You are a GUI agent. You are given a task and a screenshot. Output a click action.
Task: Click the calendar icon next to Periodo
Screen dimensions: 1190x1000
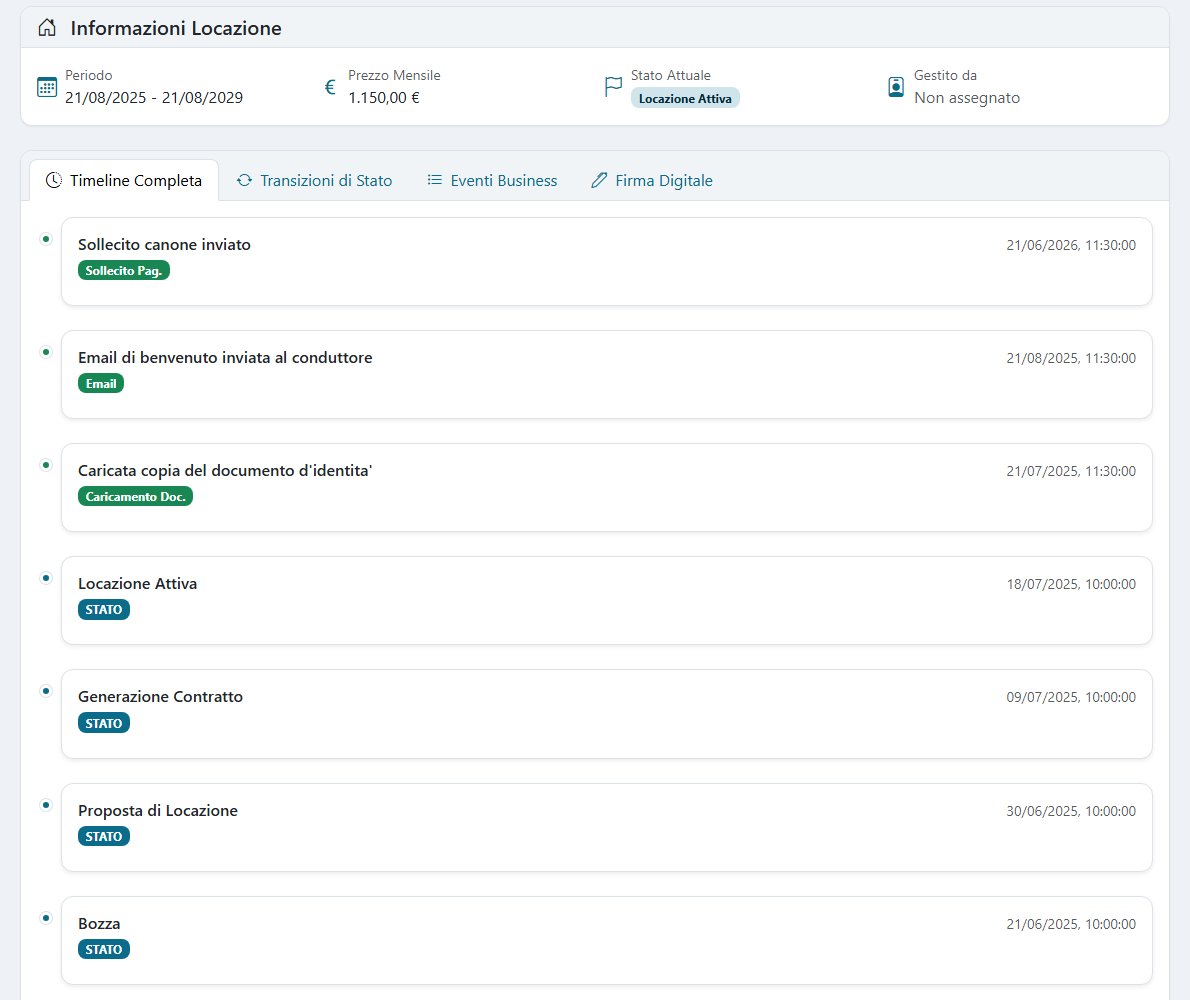(x=47, y=87)
